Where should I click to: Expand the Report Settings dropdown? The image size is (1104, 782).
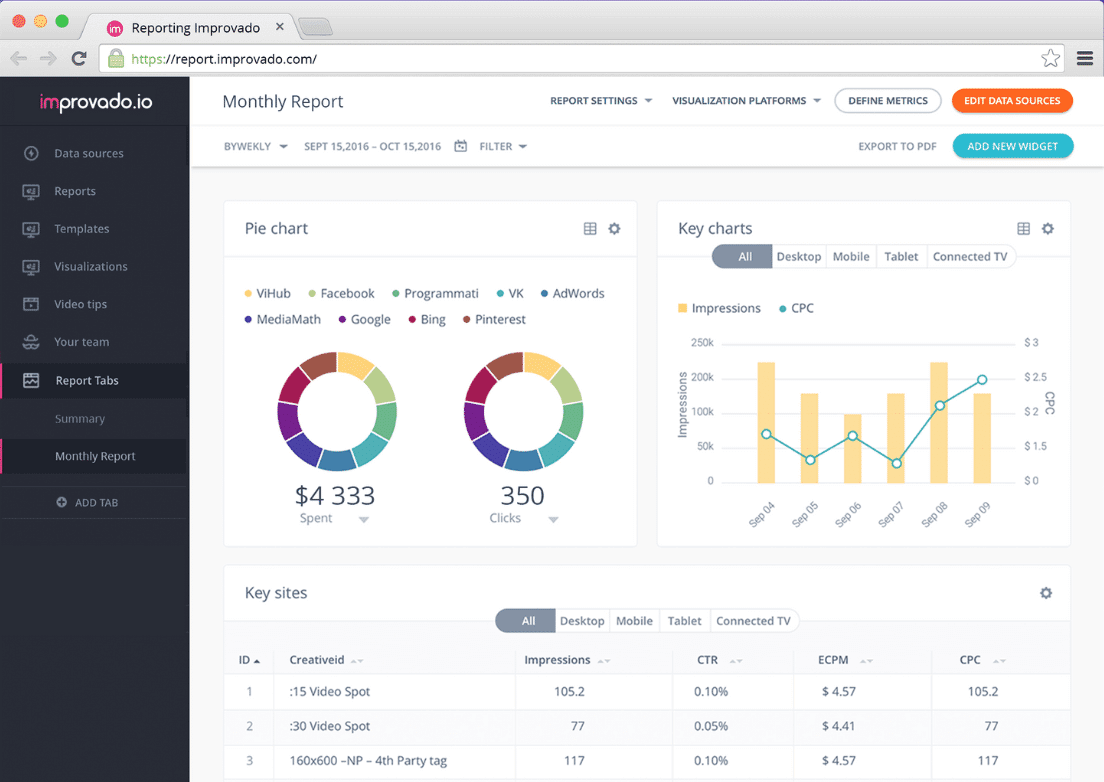coord(601,101)
